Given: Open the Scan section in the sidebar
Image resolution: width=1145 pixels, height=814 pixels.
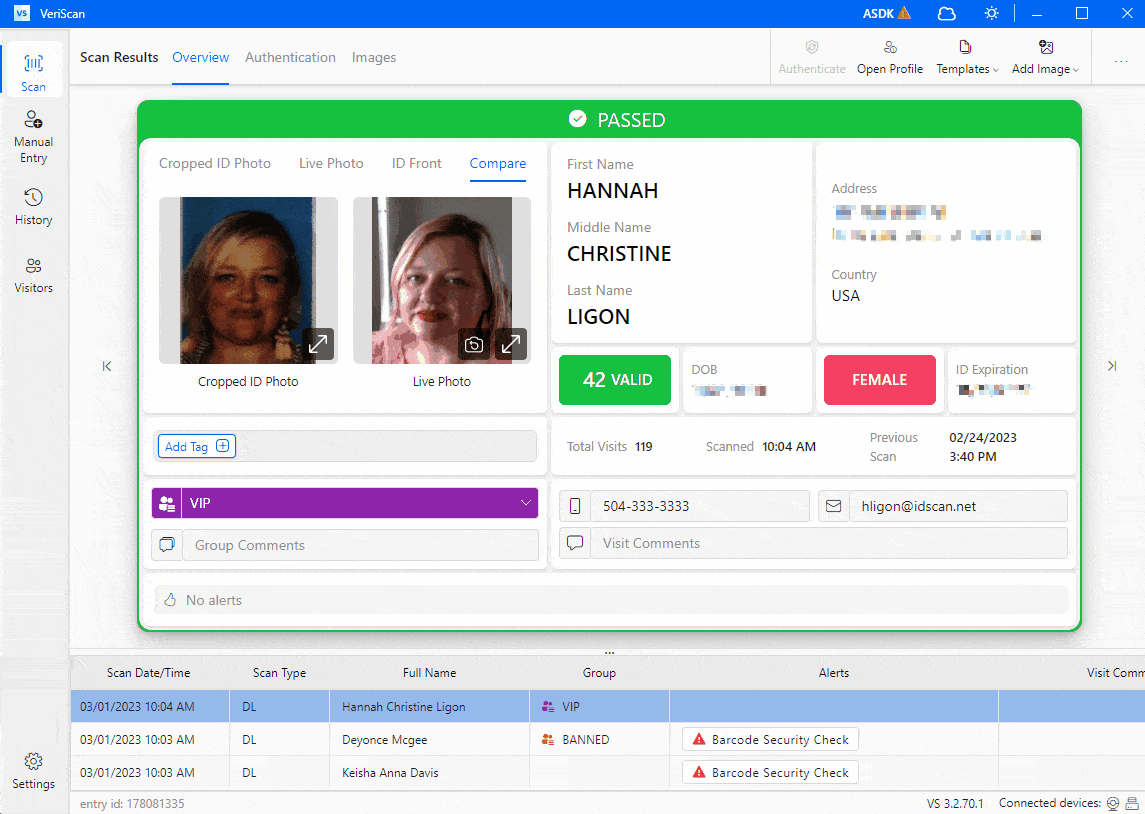Looking at the screenshot, I should click(33, 72).
